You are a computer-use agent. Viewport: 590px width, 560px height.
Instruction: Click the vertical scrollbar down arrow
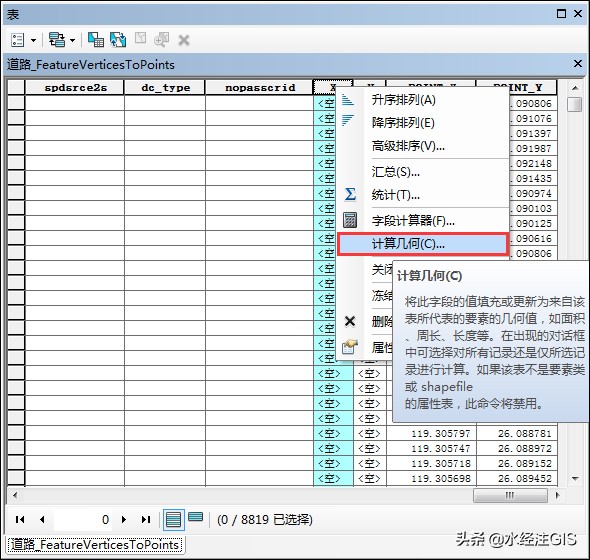(x=575, y=479)
